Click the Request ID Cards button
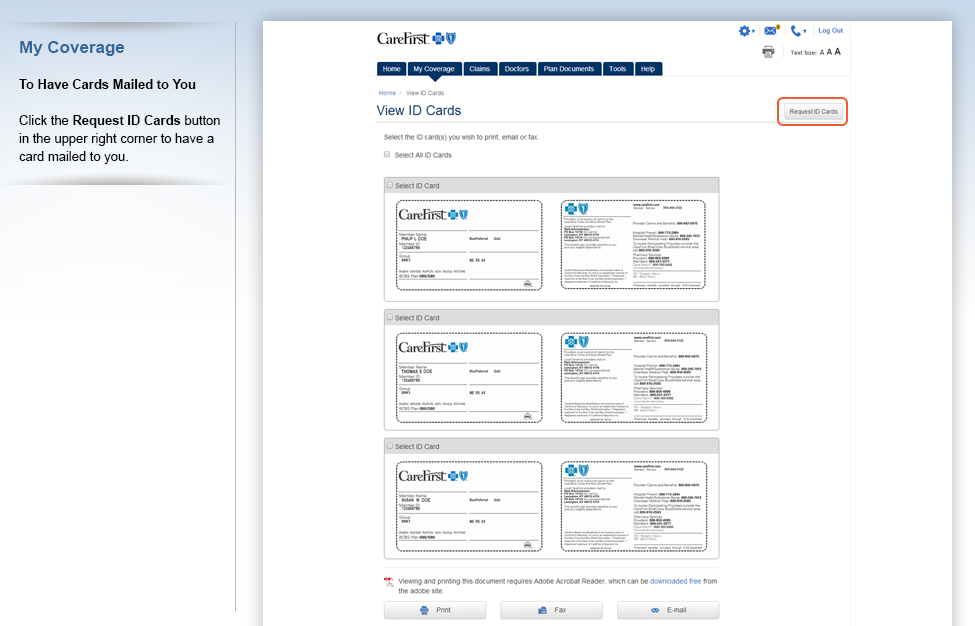 coord(813,112)
